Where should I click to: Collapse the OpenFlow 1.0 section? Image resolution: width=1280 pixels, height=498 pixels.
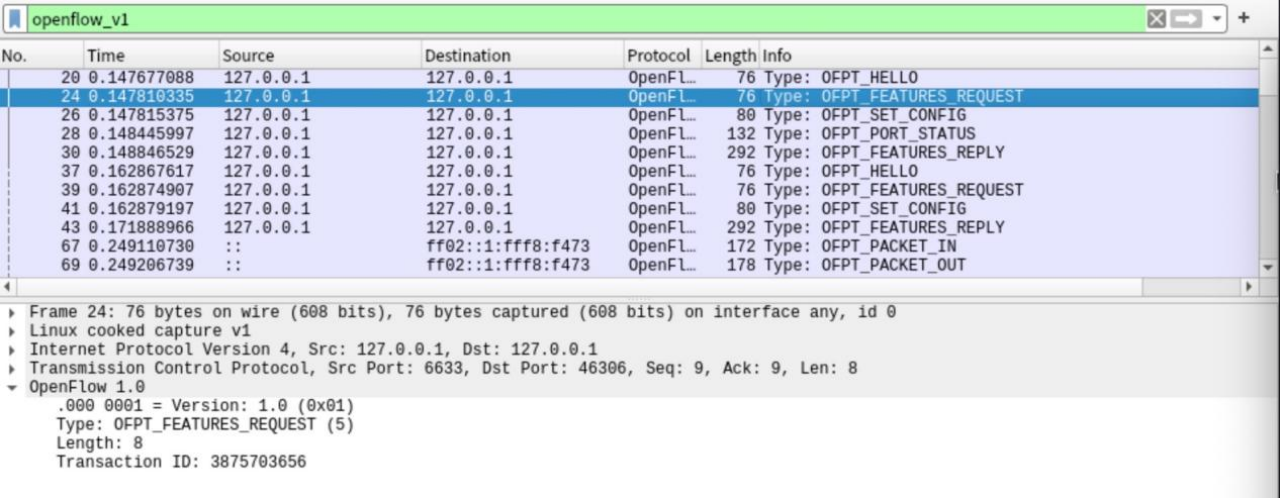[12, 388]
